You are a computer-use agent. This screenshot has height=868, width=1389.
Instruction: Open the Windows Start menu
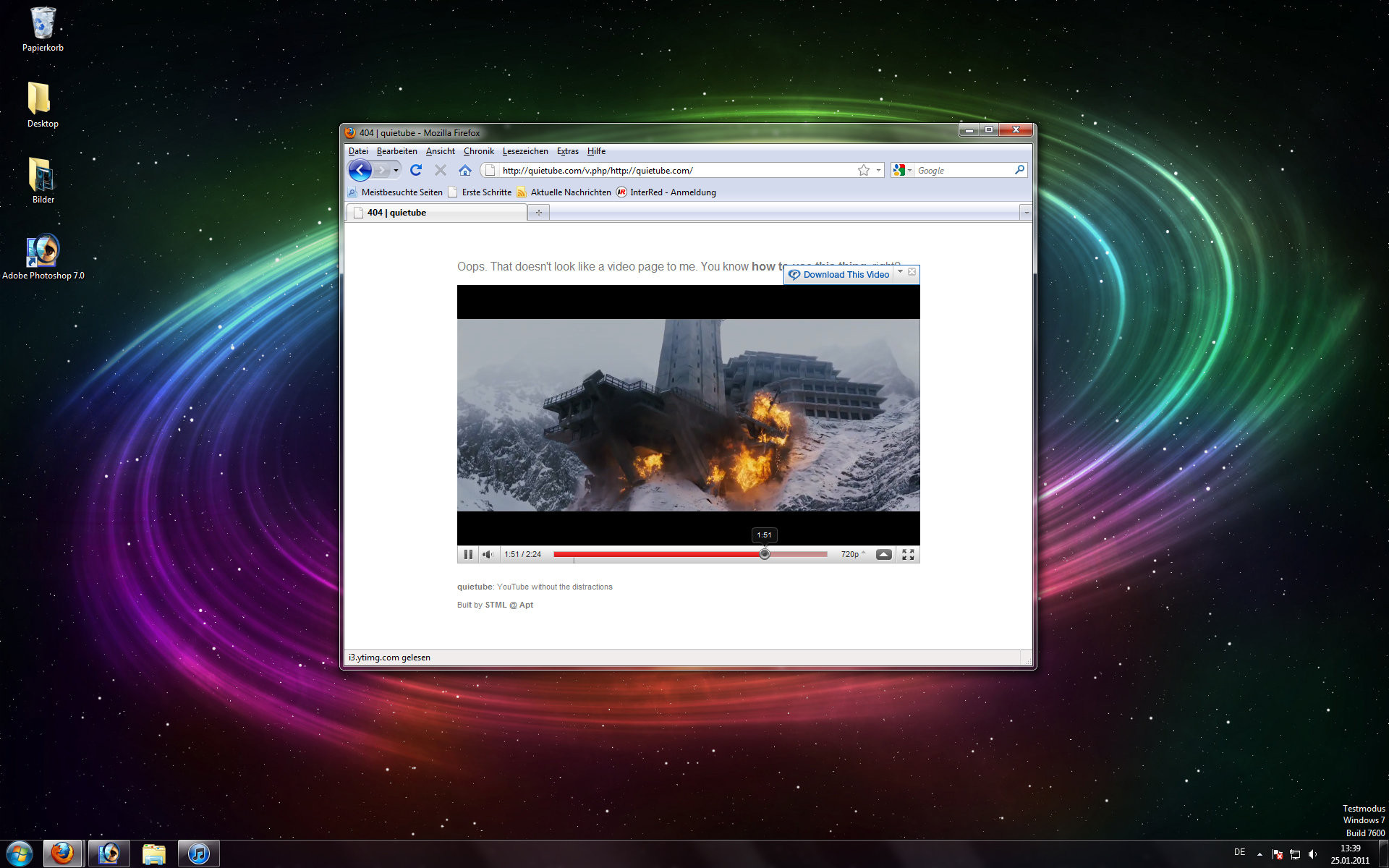pyautogui.click(x=20, y=854)
